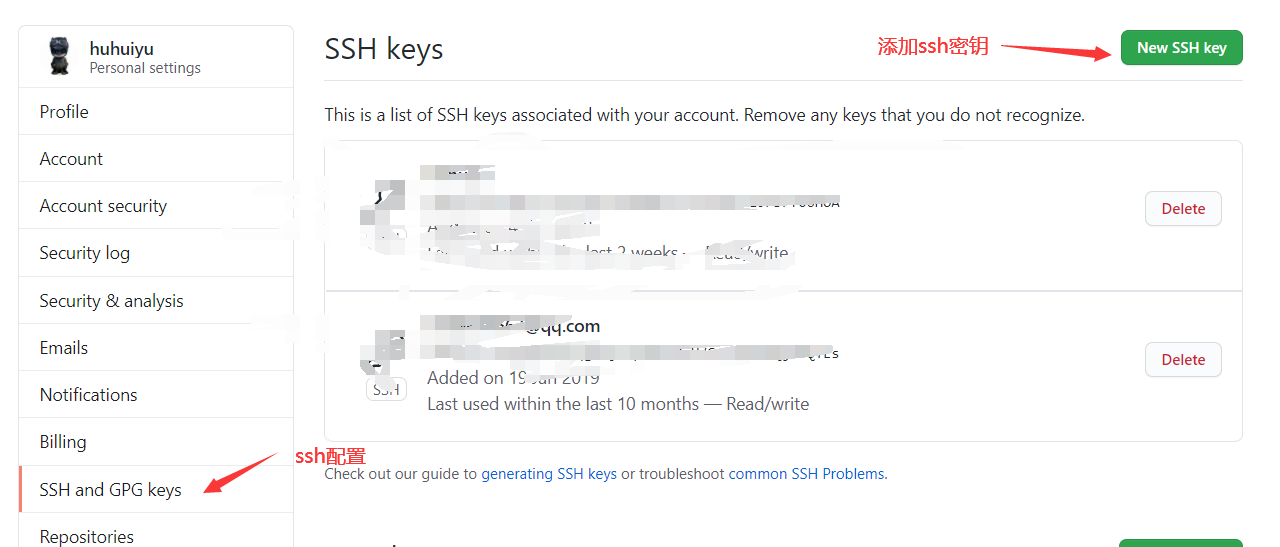Delete the first SSH key in the list
The width and height of the screenshot is (1280, 547).
coord(1183,209)
